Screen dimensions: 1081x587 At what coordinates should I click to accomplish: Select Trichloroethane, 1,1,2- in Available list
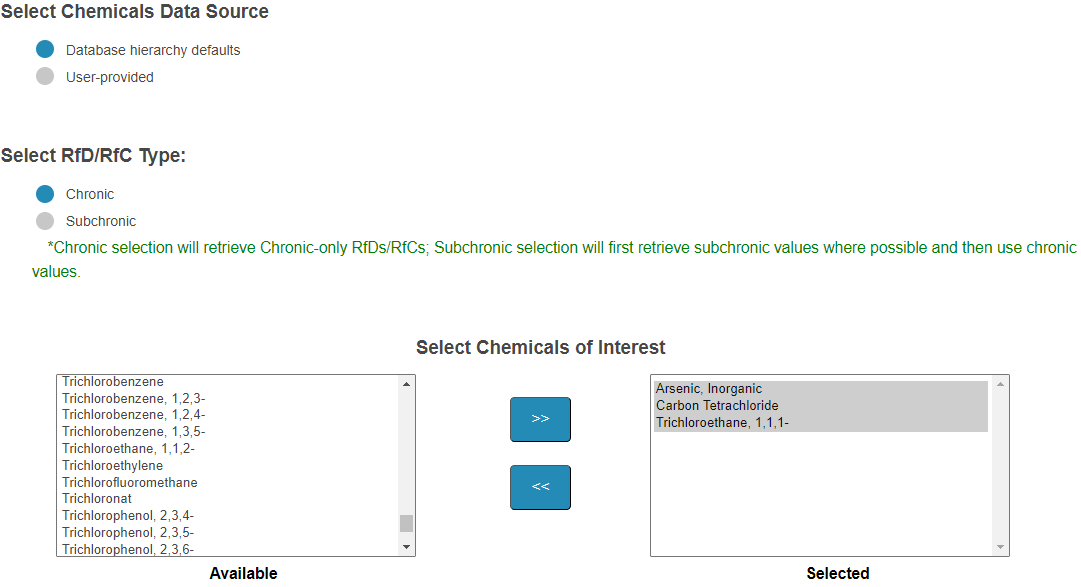128,448
